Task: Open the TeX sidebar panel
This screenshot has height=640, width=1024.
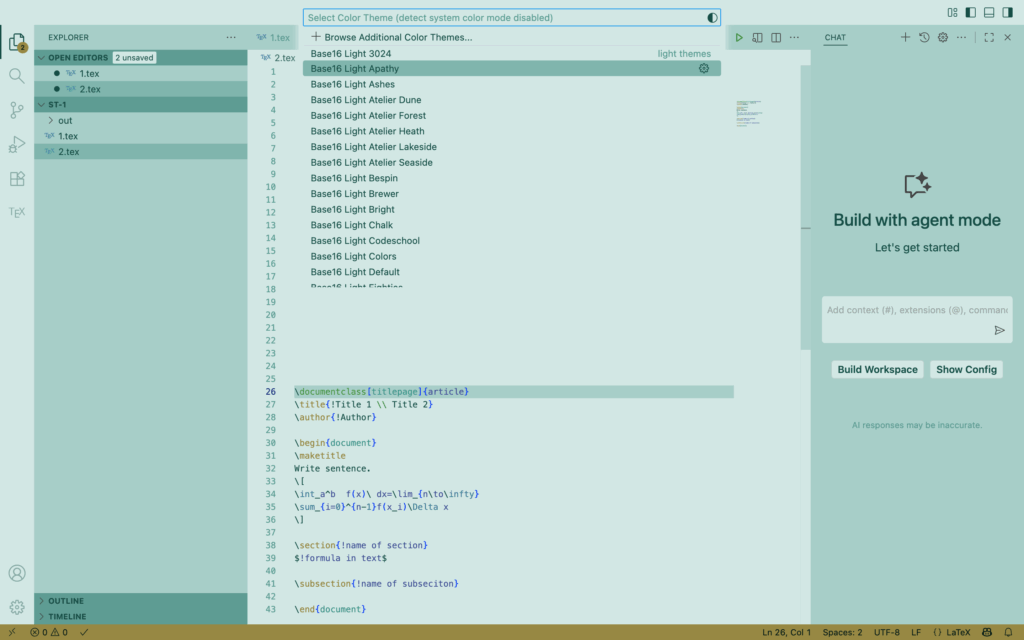Action: (17, 213)
